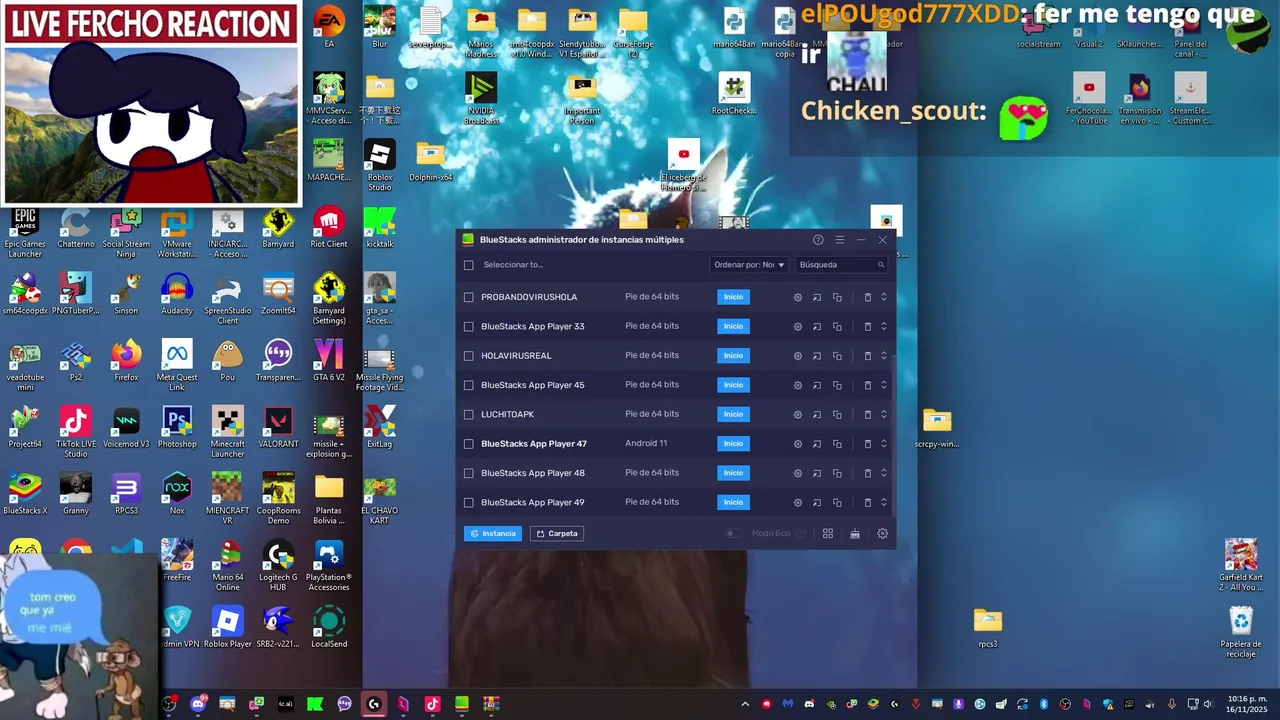Click the Instancia button
The width and height of the screenshot is (1280, 720).
click(x=493, y=534)
